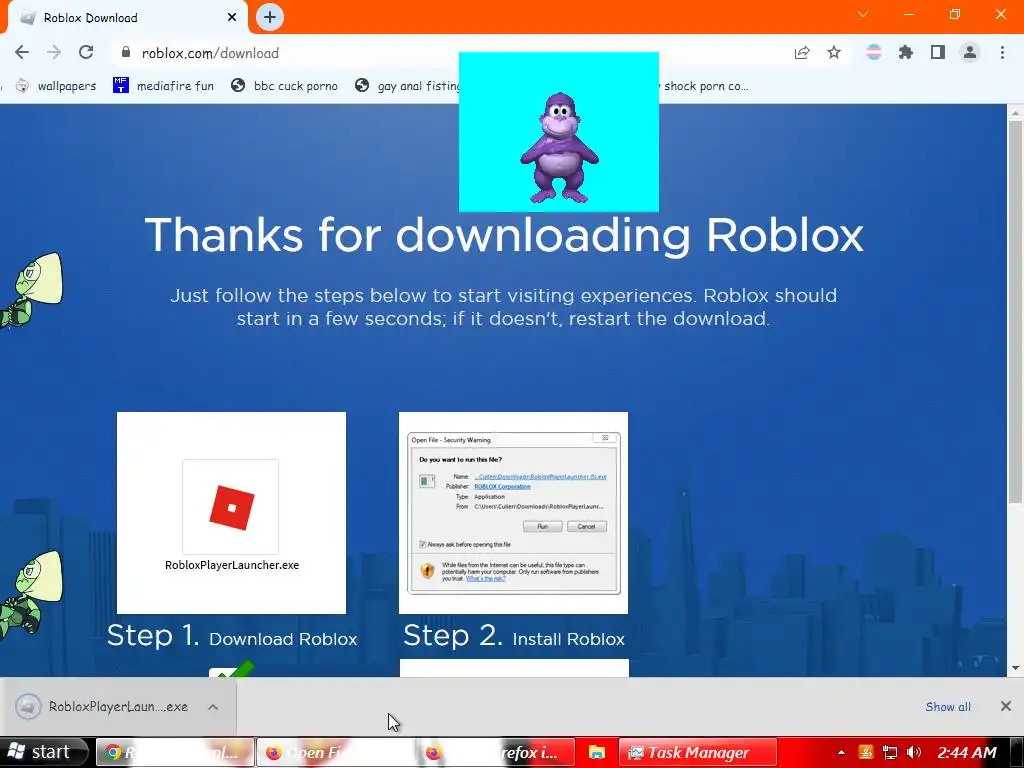Image resolution: width=1024 pixels, height=768 pixels.
Task: Click the volume speaker tray icon
Action: tap(914, 753)
